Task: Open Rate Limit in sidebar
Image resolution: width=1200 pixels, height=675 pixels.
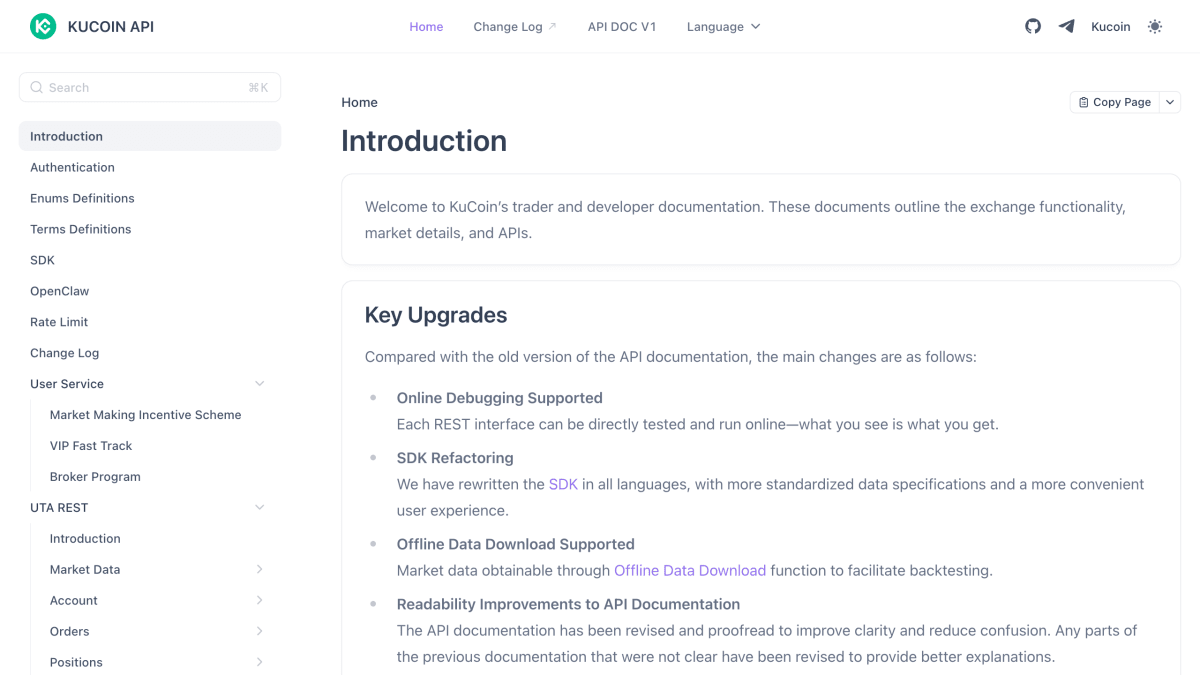Action: [59, 322]
